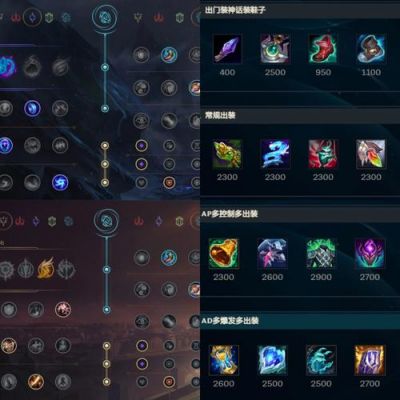This screenshot has height=400, width=400.
Task: Open the Sorcery path icon on blue rune page
Action: point(32,17)
